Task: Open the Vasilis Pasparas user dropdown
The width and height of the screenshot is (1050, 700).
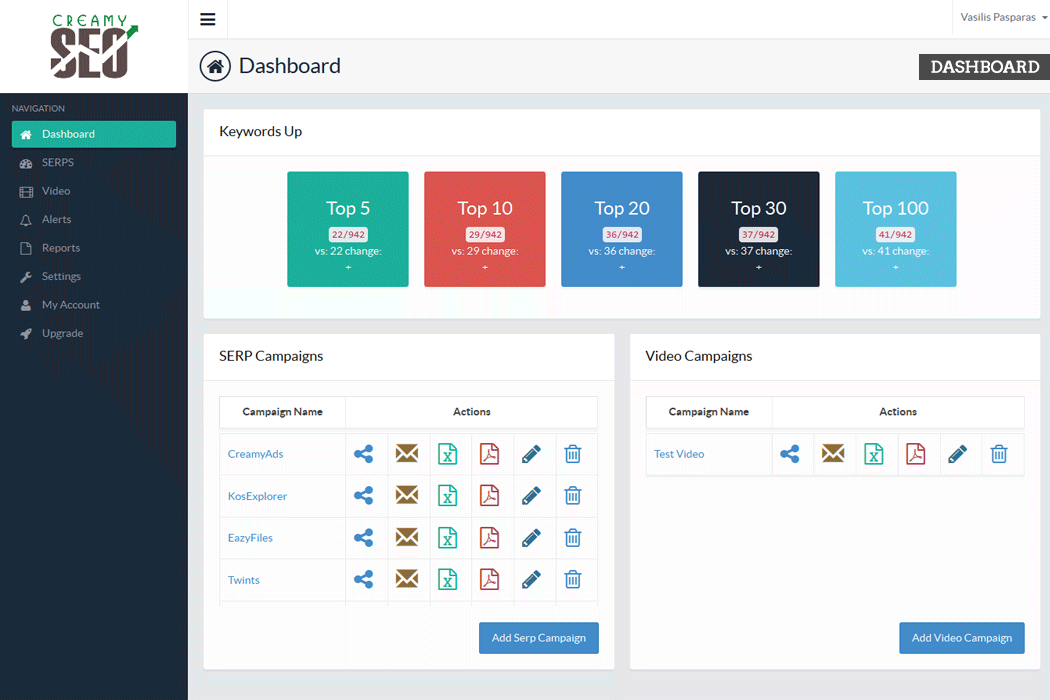Action: [1003, 17]
